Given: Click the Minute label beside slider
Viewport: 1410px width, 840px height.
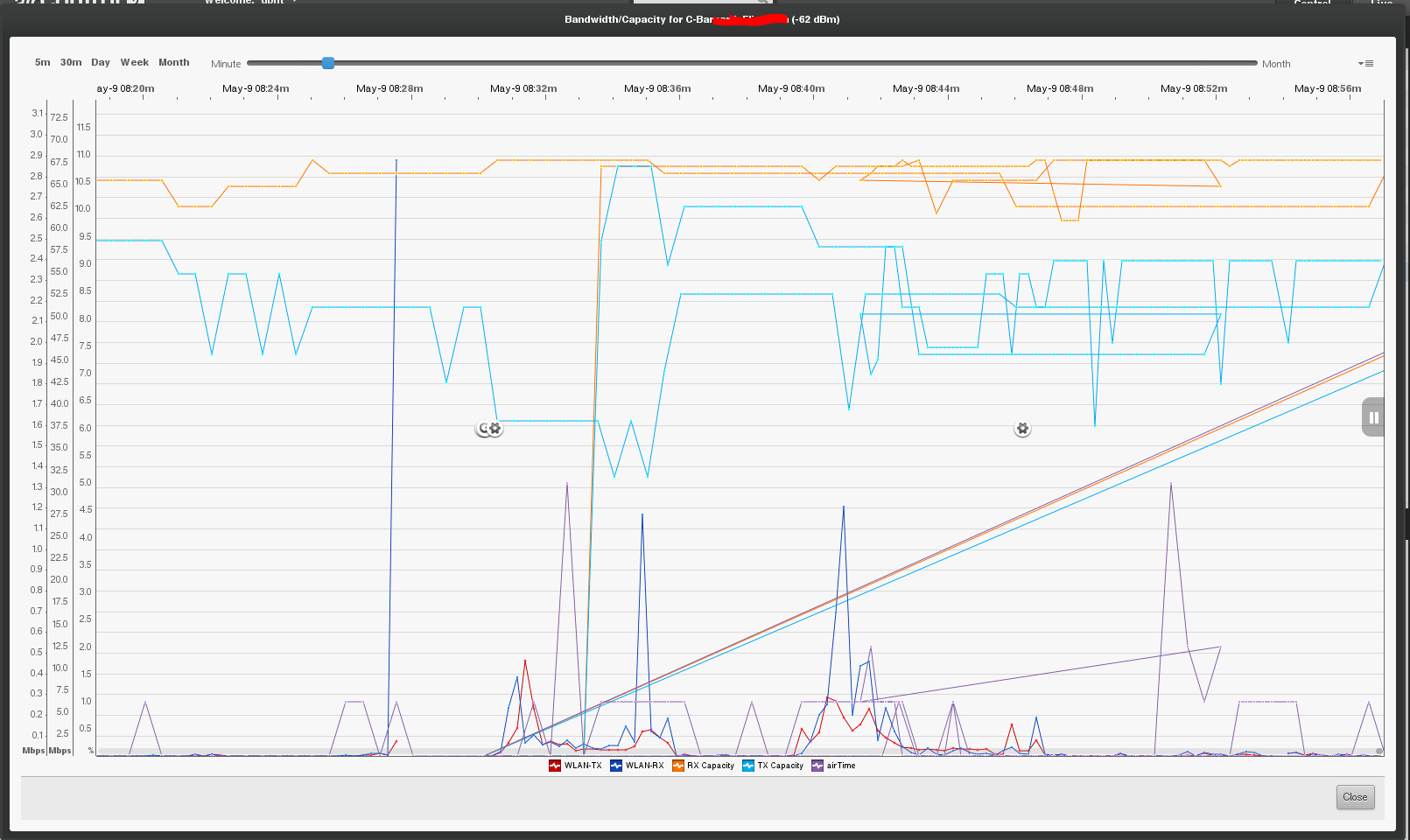Looking at the screenshot, I should 226,64.
